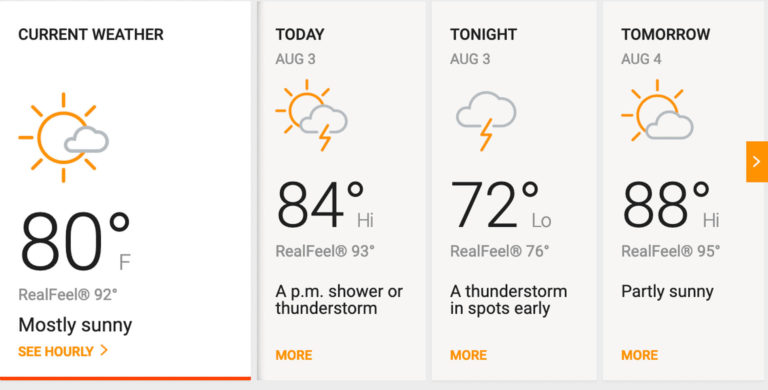
Task: Open See Hourly forecast link
Action: tap(56, 351)
